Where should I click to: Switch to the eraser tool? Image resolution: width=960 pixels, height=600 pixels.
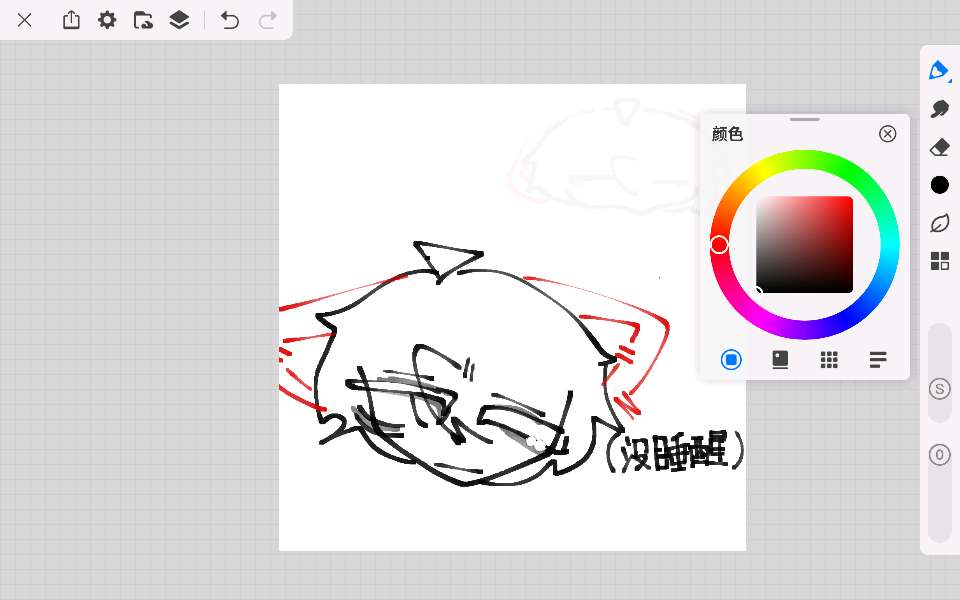point(939,147)
